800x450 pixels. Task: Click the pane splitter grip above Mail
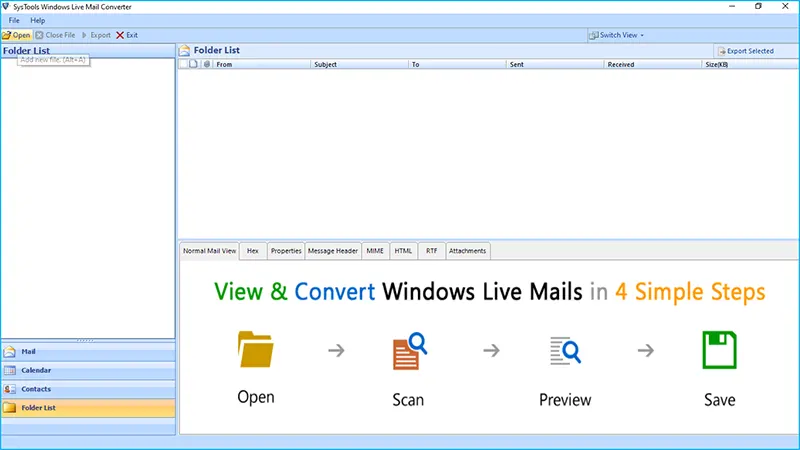[x=85, y=340]
